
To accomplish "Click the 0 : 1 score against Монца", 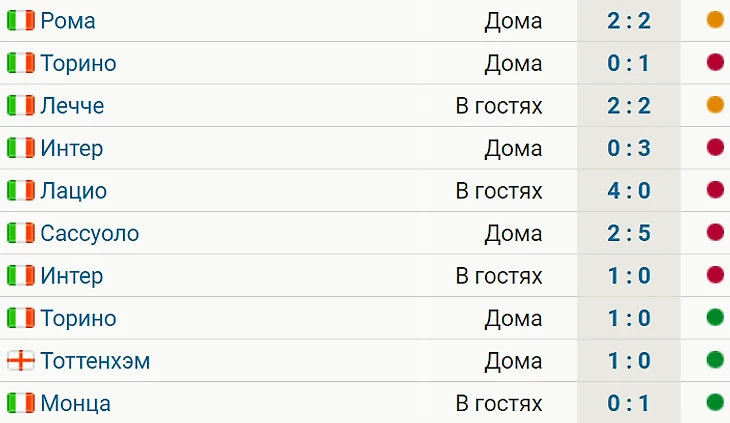I will [629, 403].
